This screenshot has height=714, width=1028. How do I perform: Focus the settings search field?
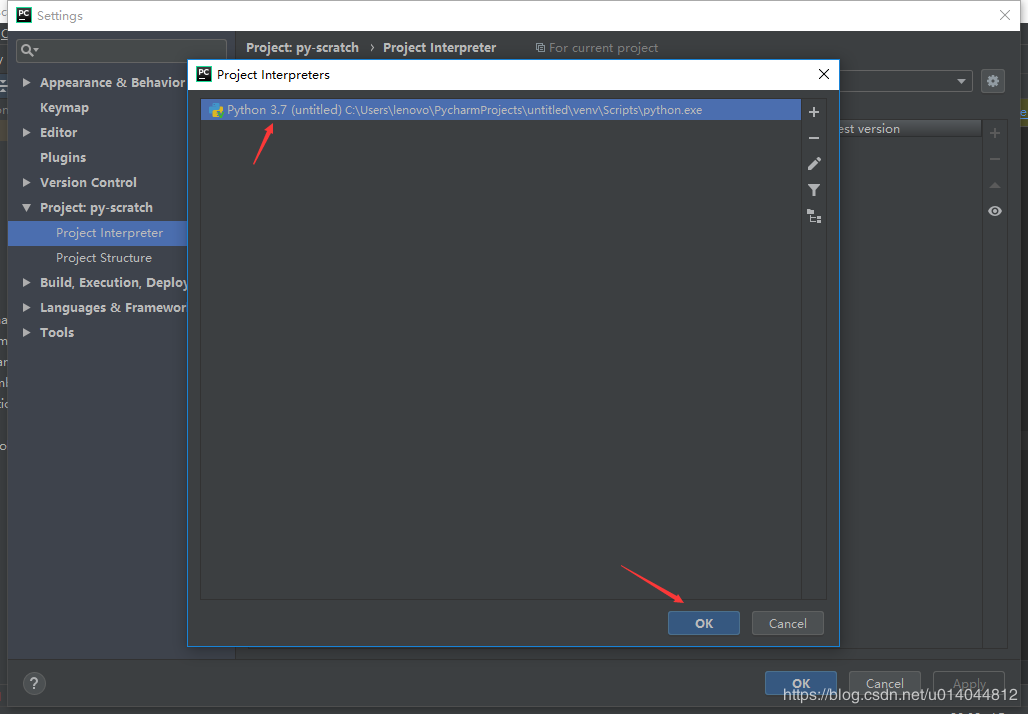(x=121, y=50)
